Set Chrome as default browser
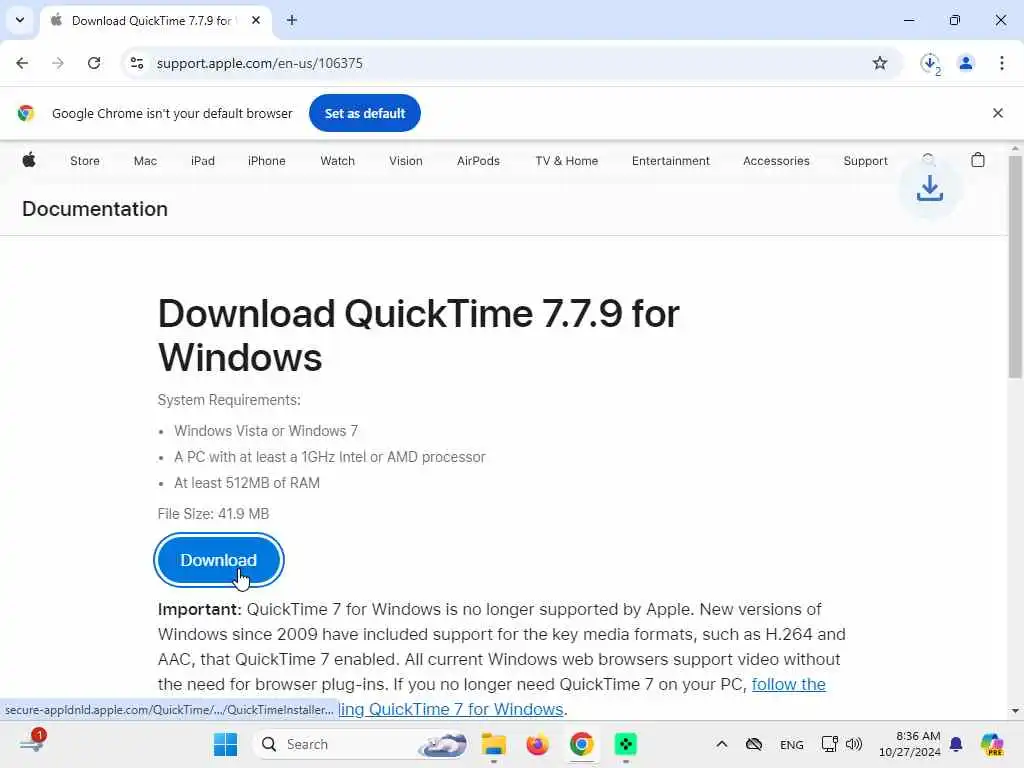Viewport: 1024px width, 768px height. [364, 113]
